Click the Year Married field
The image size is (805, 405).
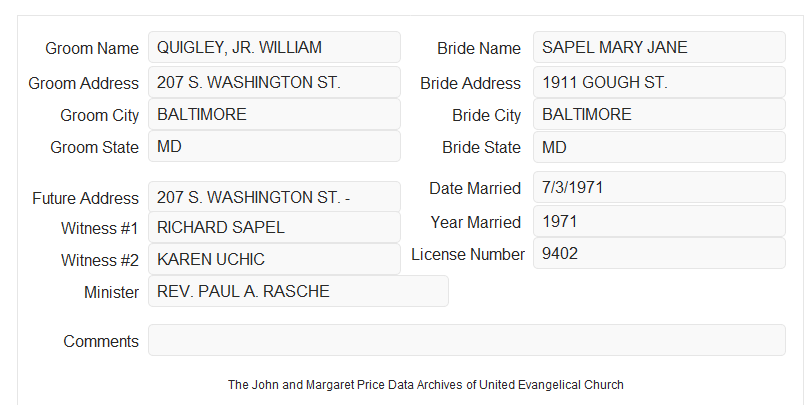tap(659, 221)
